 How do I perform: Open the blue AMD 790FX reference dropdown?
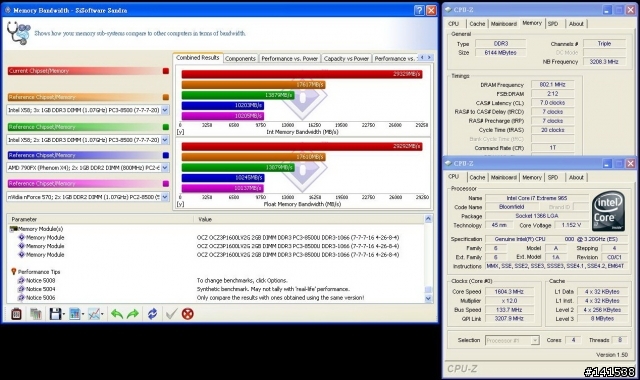click(x=165, y=167)
